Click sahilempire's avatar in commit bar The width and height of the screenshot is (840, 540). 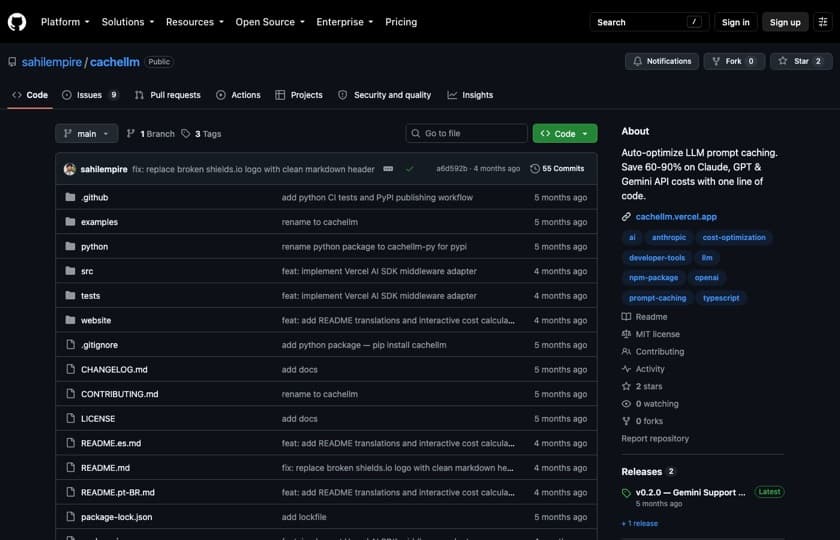(x=70, y=169)
